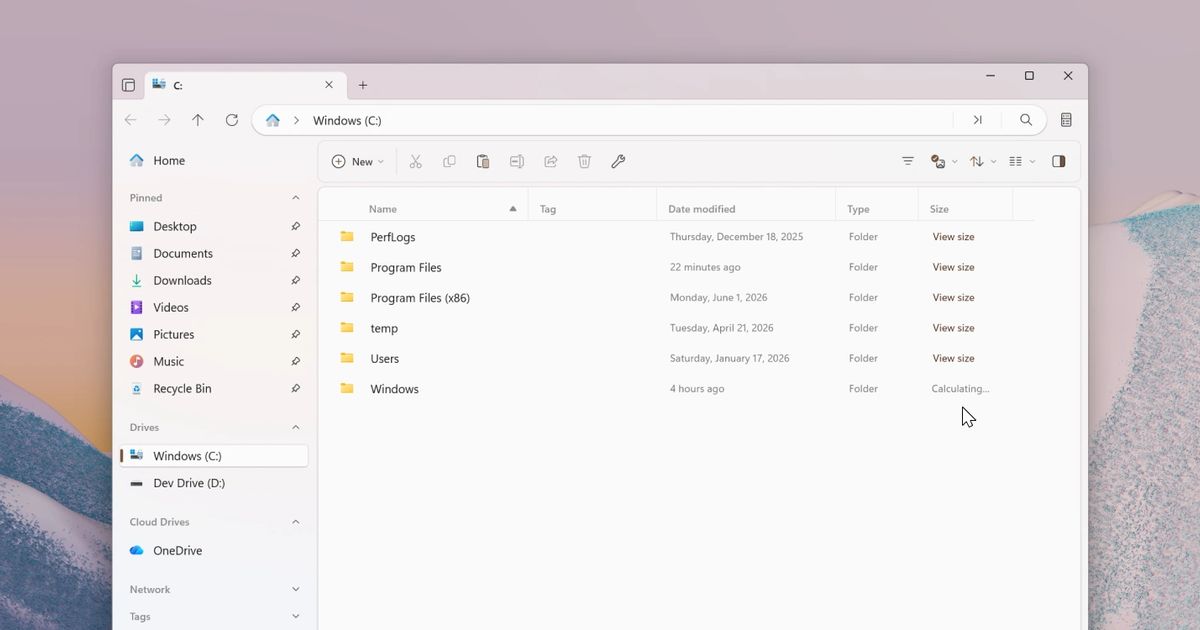Click the Omnibar path mode icon

coord(978,120)
